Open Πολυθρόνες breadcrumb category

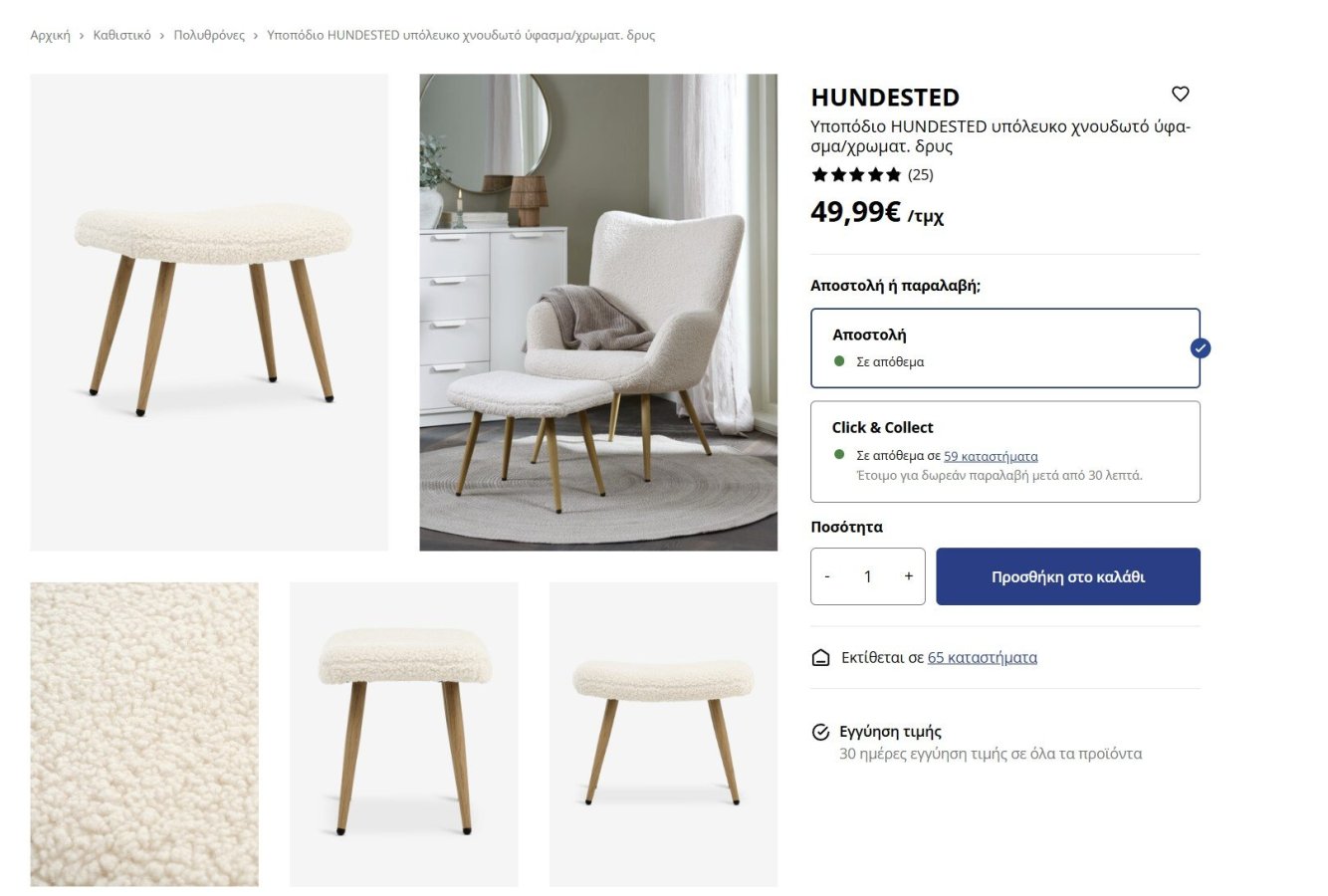pos(209,35)
